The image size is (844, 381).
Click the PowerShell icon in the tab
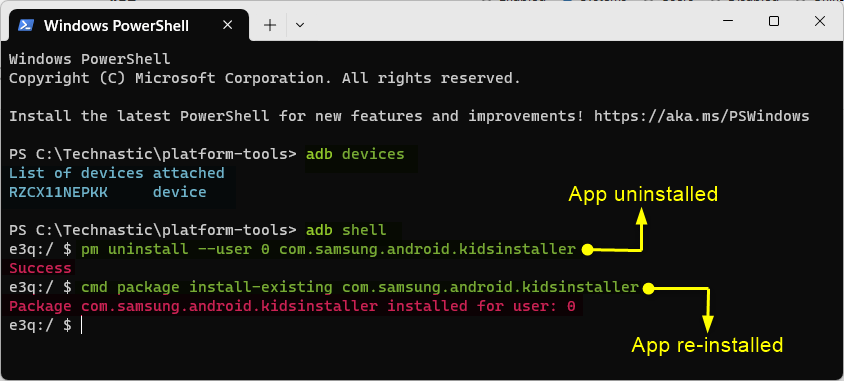pos(26,25)
